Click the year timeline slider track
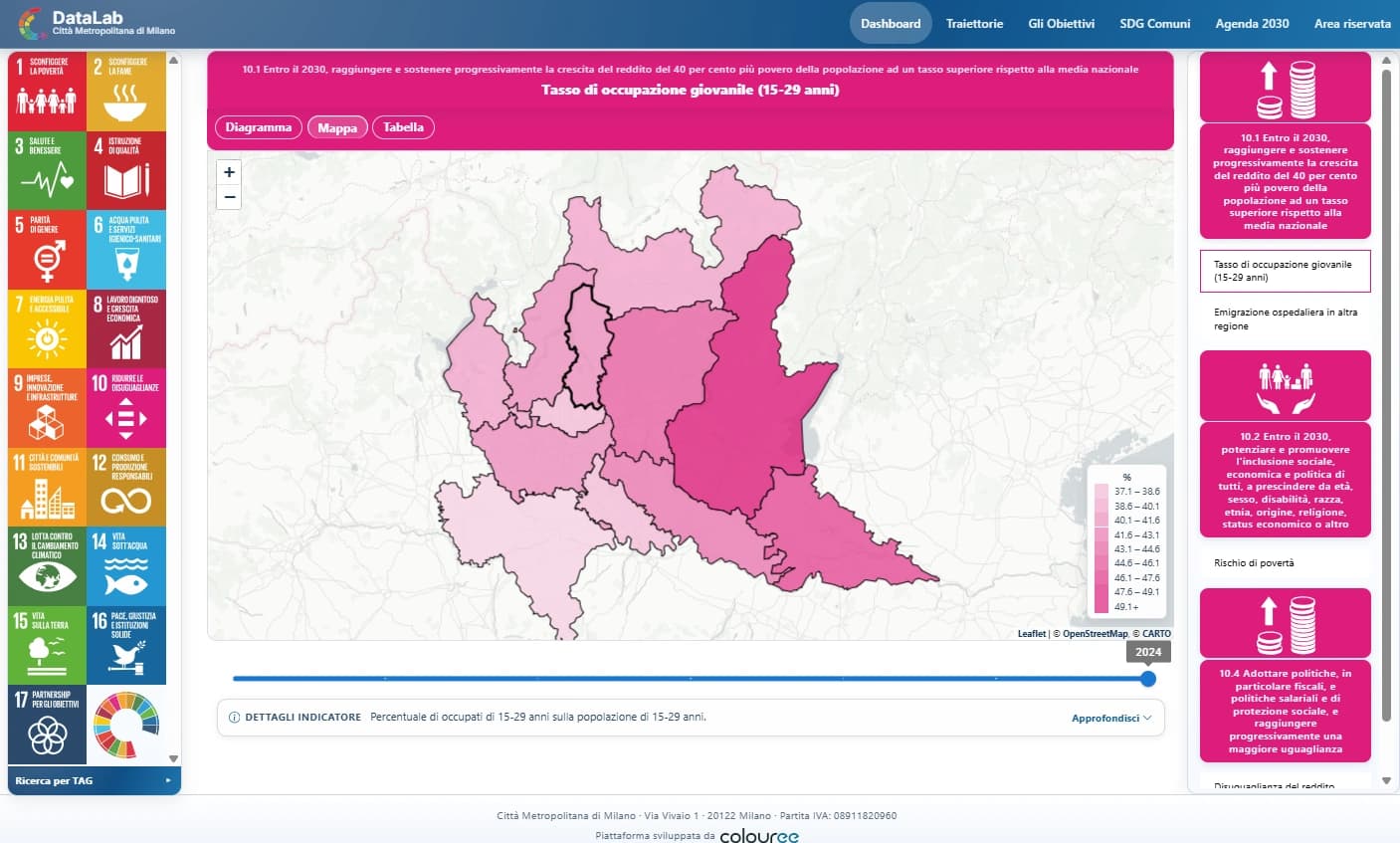Image resolution: width=1400 pixels, height=843 pixels. point(691,679)
